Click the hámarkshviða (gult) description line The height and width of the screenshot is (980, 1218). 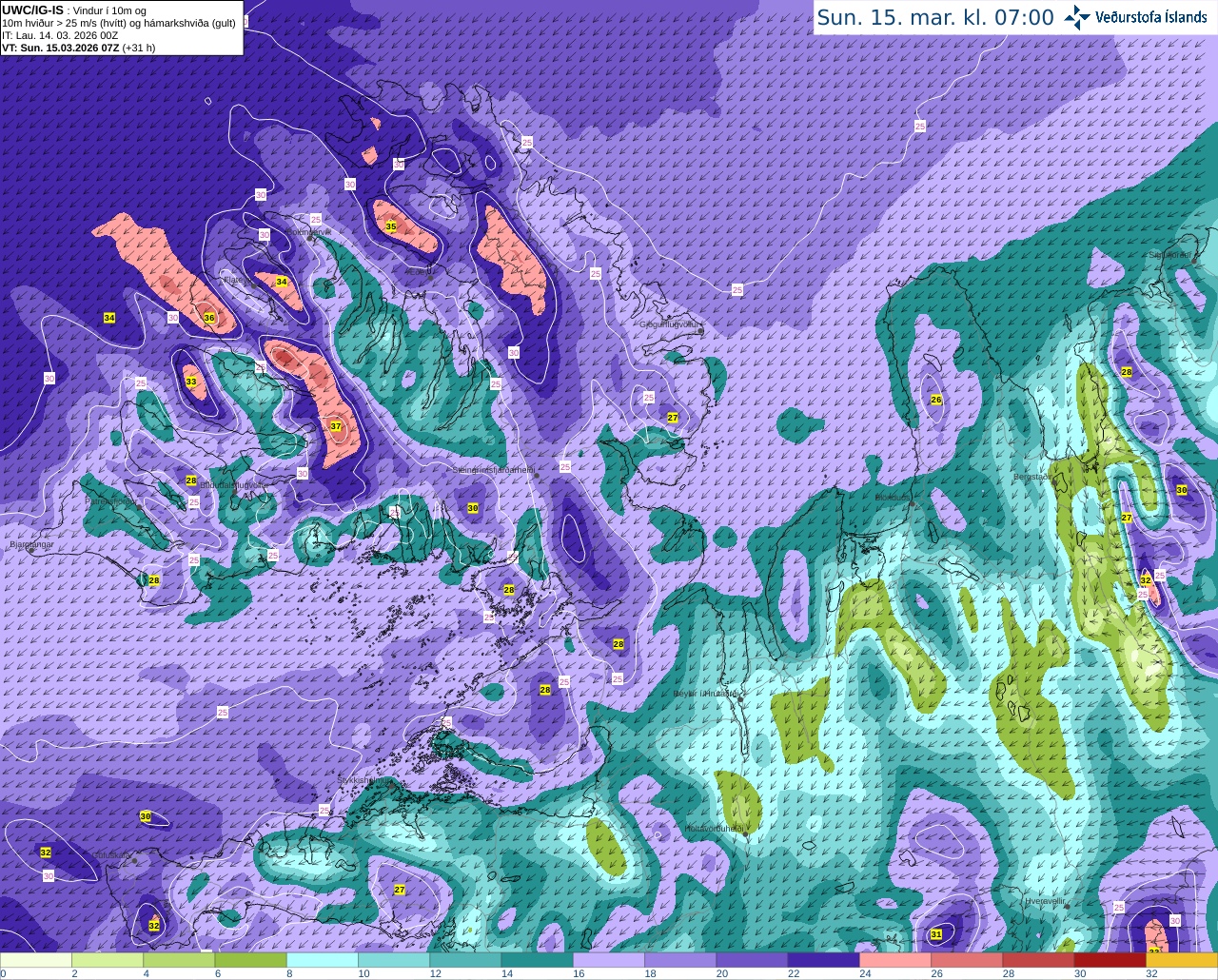(119, 23)
